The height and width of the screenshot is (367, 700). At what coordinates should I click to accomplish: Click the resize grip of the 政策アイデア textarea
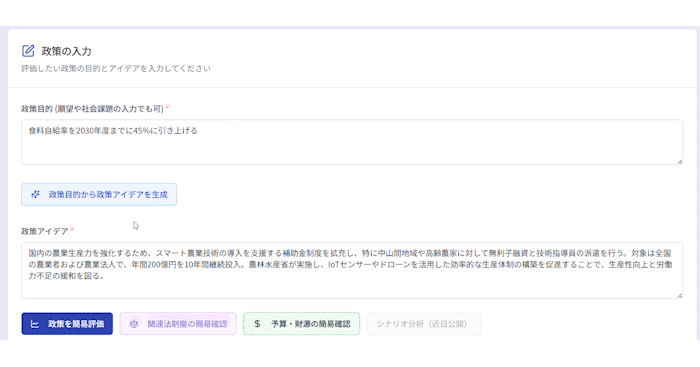(x=679, y=296)
